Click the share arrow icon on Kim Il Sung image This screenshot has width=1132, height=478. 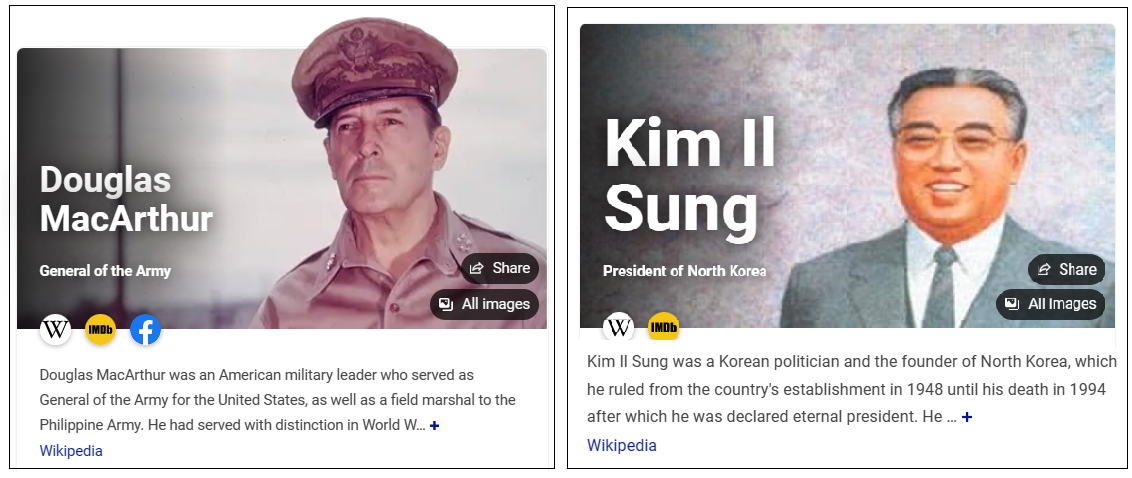pyautogui.click(x=1044, y=270)
